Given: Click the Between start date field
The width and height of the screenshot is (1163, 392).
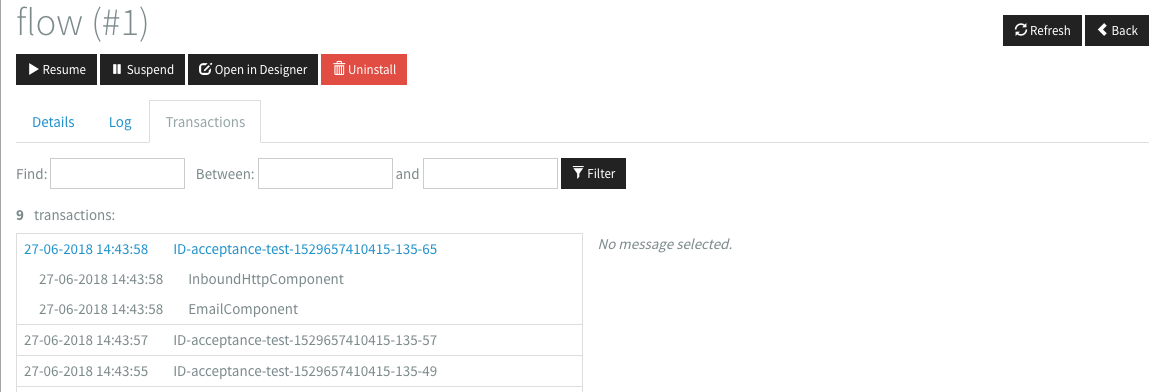Looking at the screenshot, I should point(325,173).
